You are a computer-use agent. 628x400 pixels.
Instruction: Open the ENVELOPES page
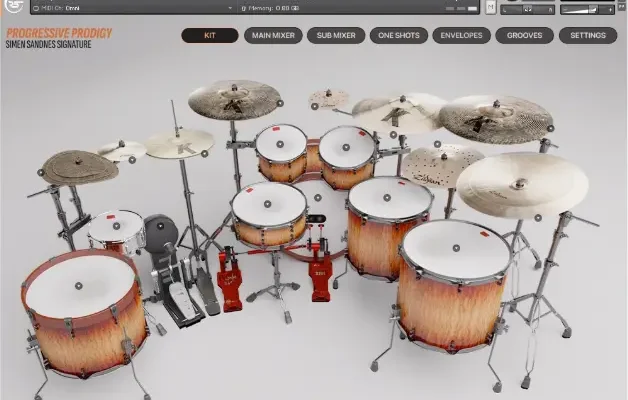point(461,35)
